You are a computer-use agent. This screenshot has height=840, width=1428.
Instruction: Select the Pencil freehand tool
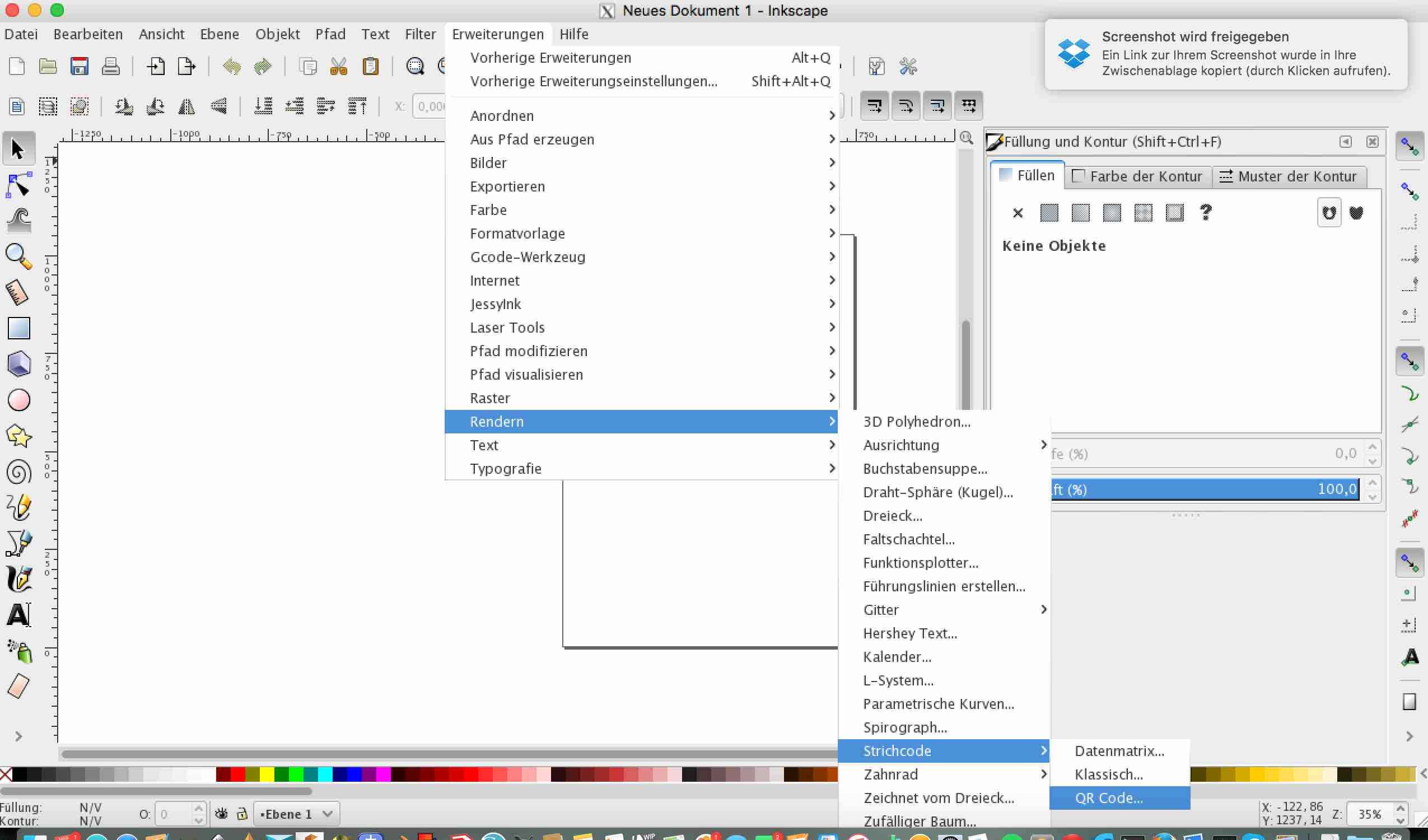(x=18, y=507)
